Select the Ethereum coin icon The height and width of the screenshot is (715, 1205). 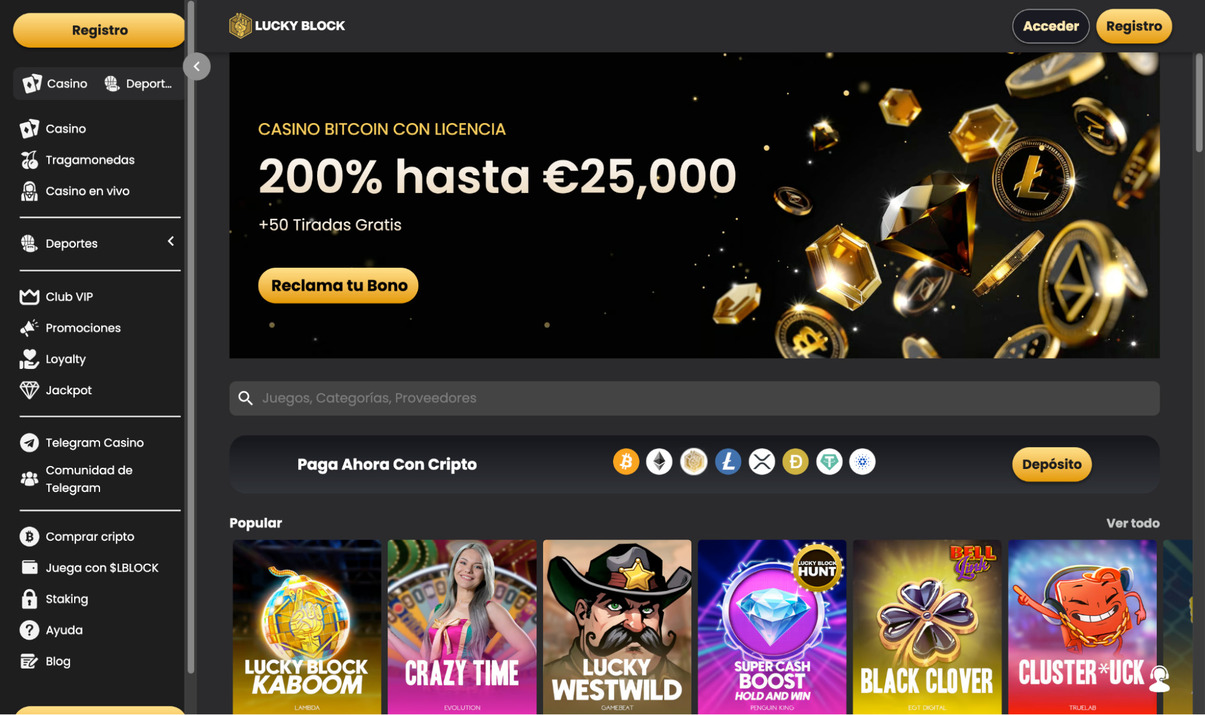(659, 462)
